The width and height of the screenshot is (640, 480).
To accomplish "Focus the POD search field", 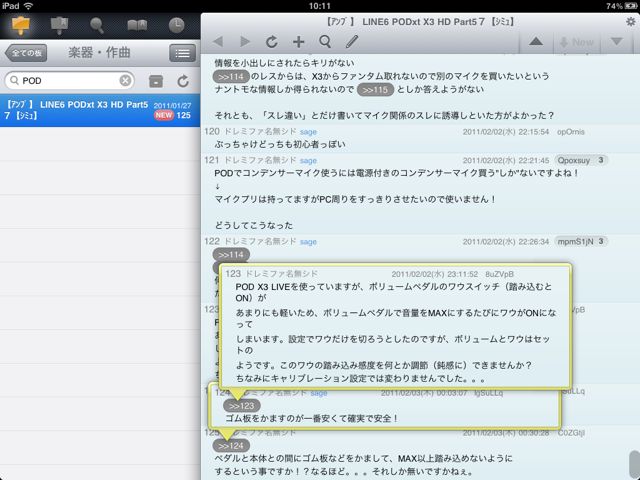I will pyautogui.click(x=69, y=80).
